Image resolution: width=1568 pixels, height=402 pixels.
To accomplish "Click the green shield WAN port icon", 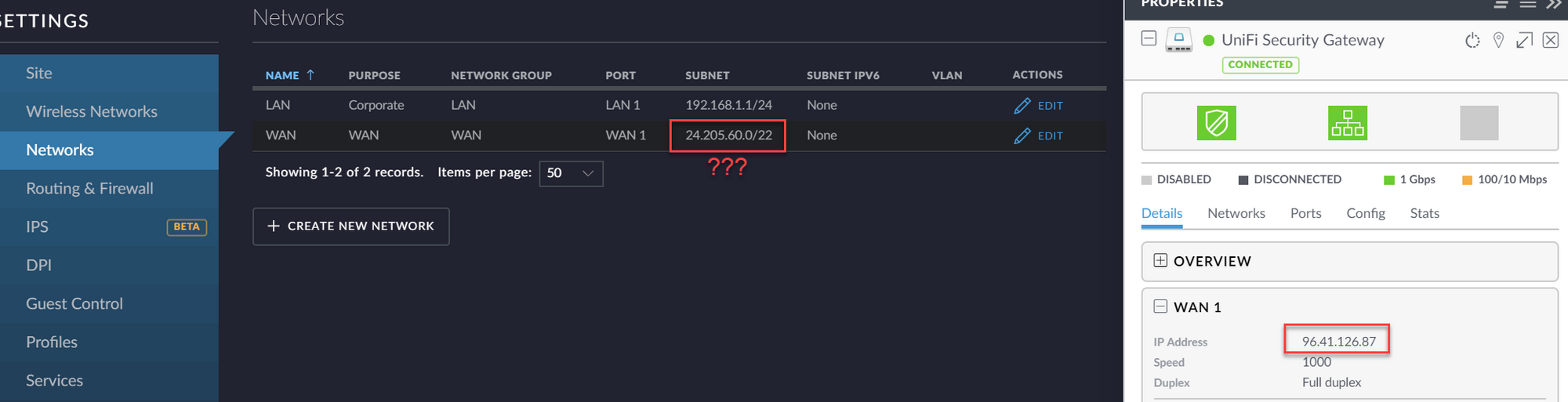I will [x=1216, y=123].
